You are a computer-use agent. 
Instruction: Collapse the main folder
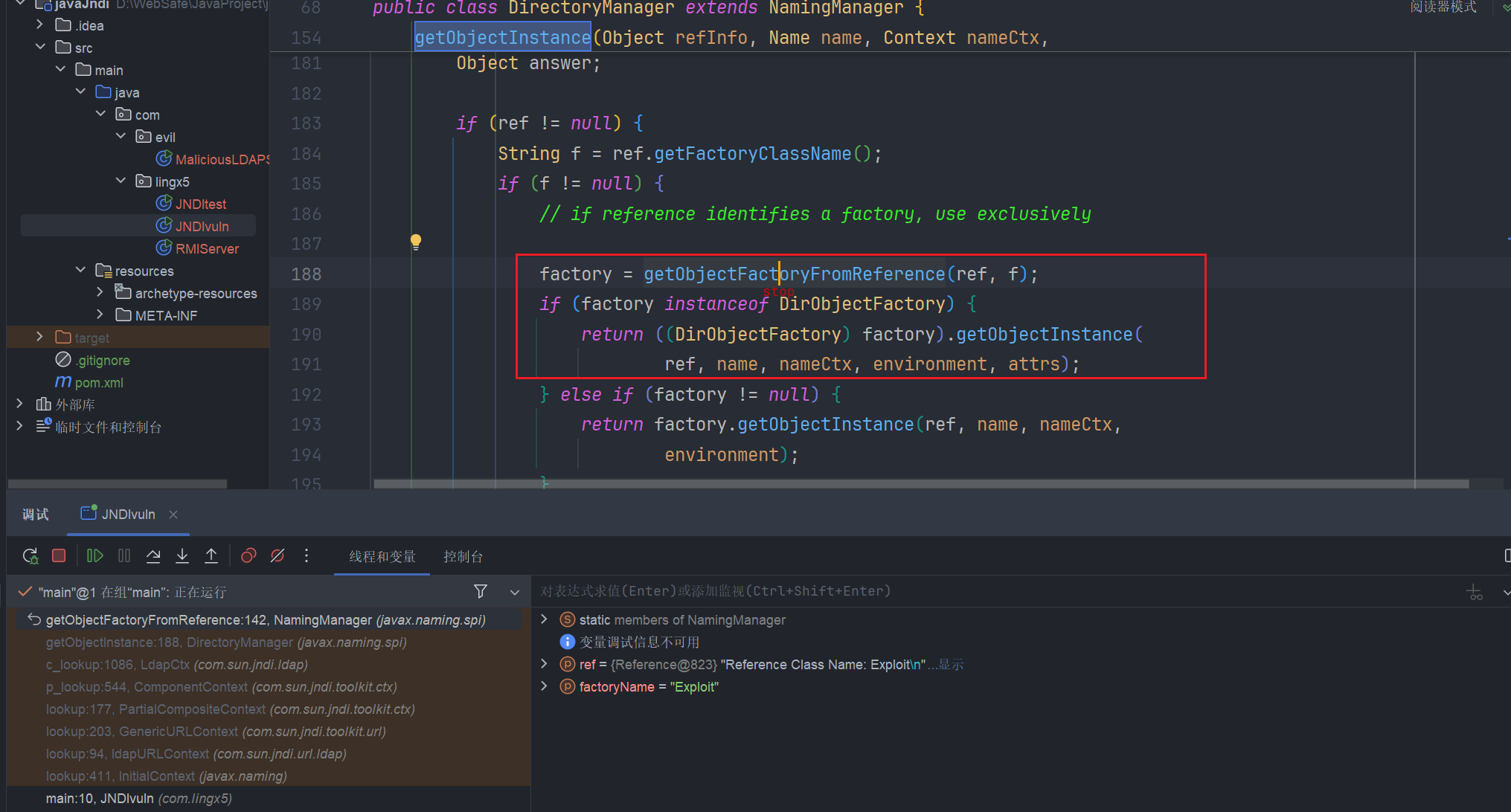[60, 69]
